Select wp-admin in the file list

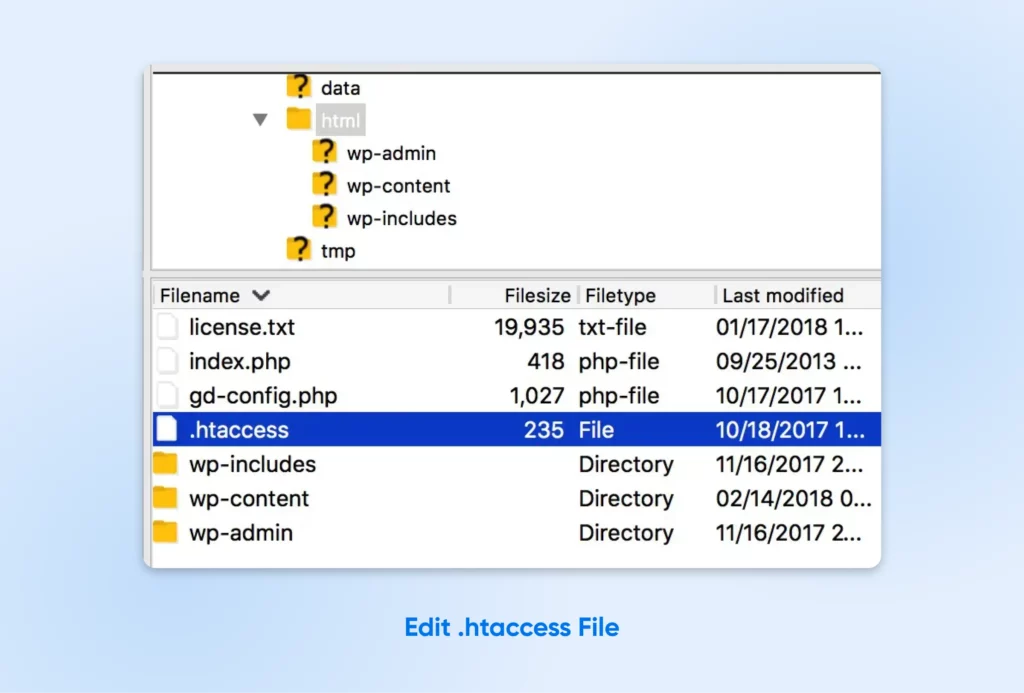241,533
